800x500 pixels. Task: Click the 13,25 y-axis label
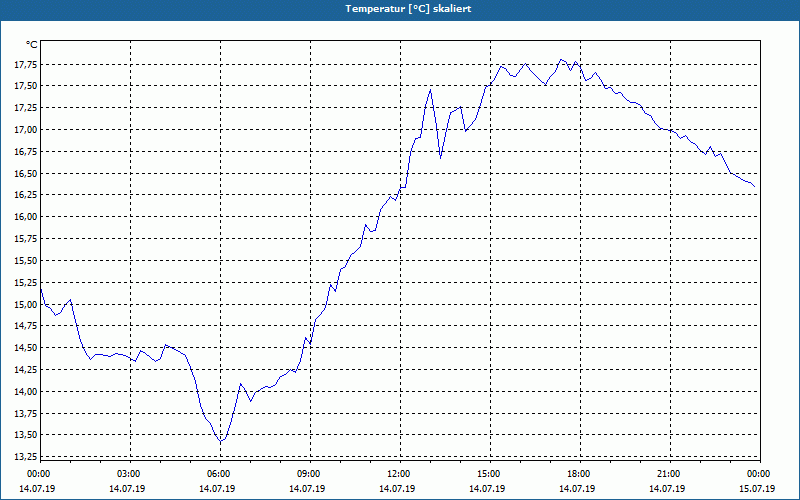pos(25,456)
